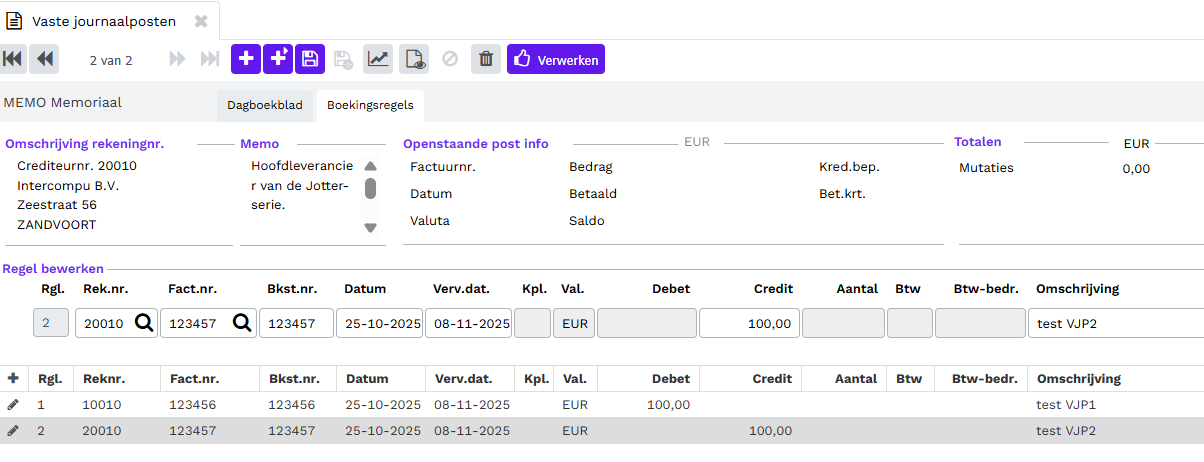The width and height of the screenshot is (1204, 462).
Task: Go to the previous record
Action: tap(45, 59)
